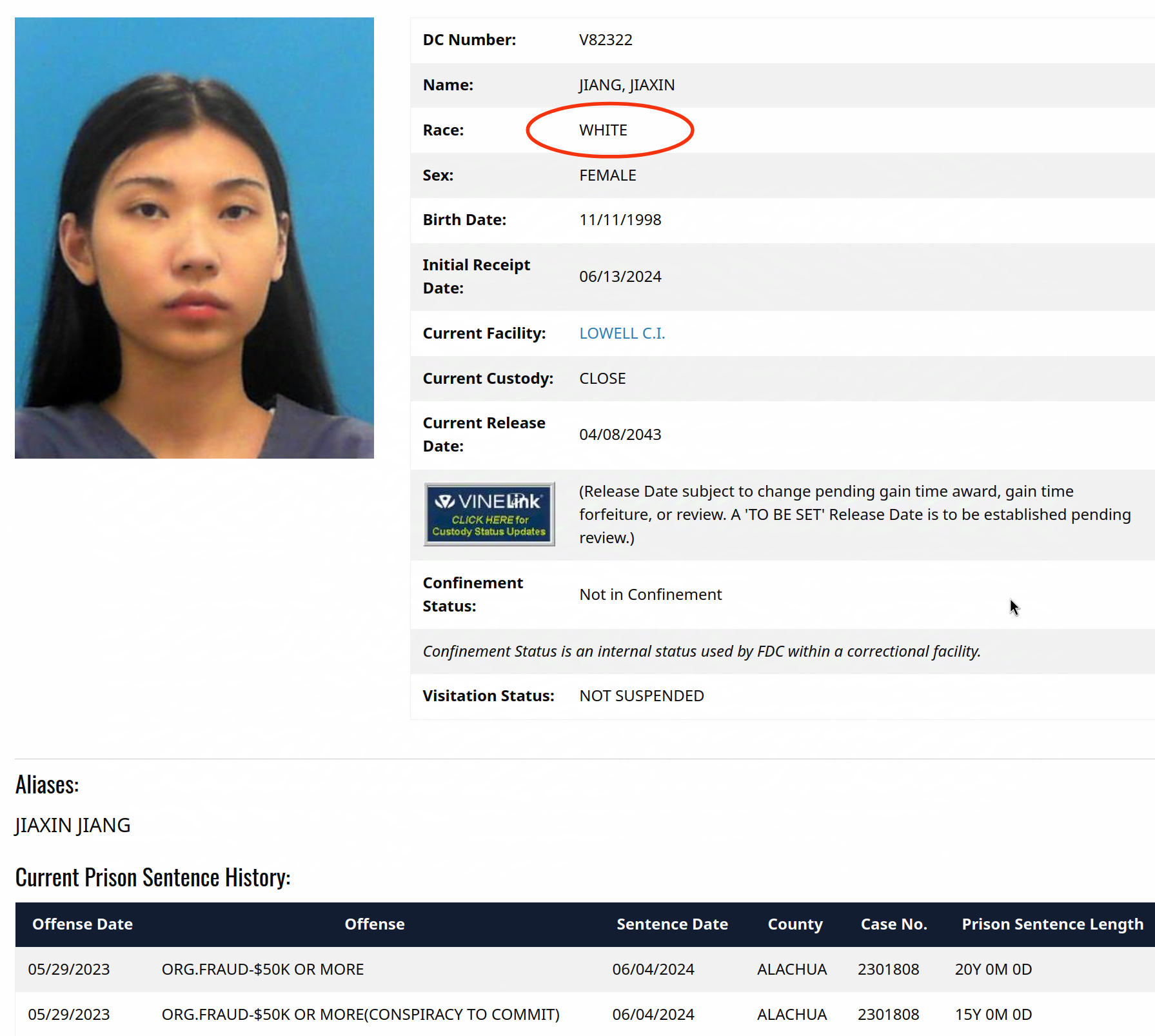Select birth date 11/11/1998
This screenshot has width=1155, height=1036.
coord(620,220)
